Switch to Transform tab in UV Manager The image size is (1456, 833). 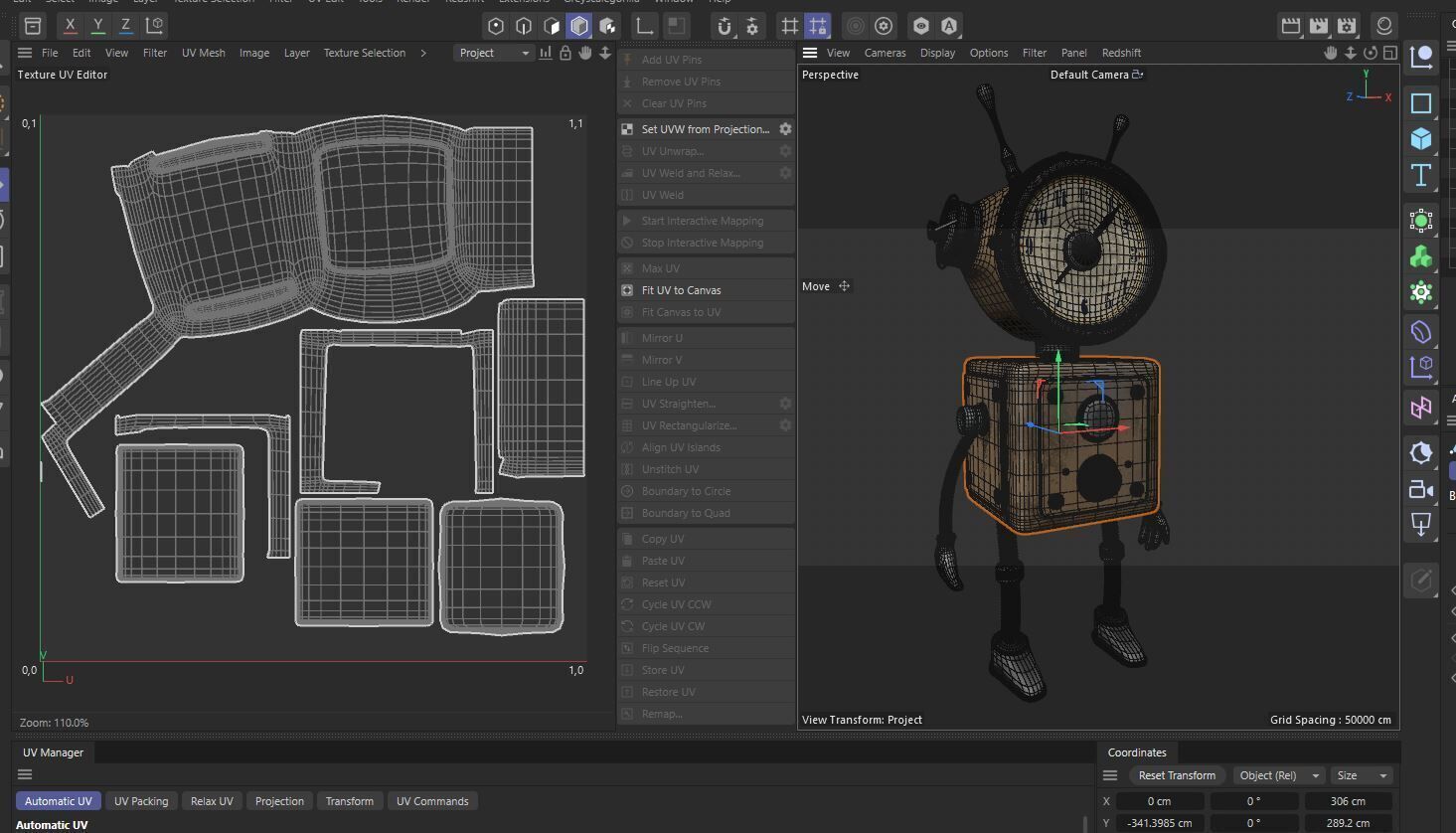[350, 801]
